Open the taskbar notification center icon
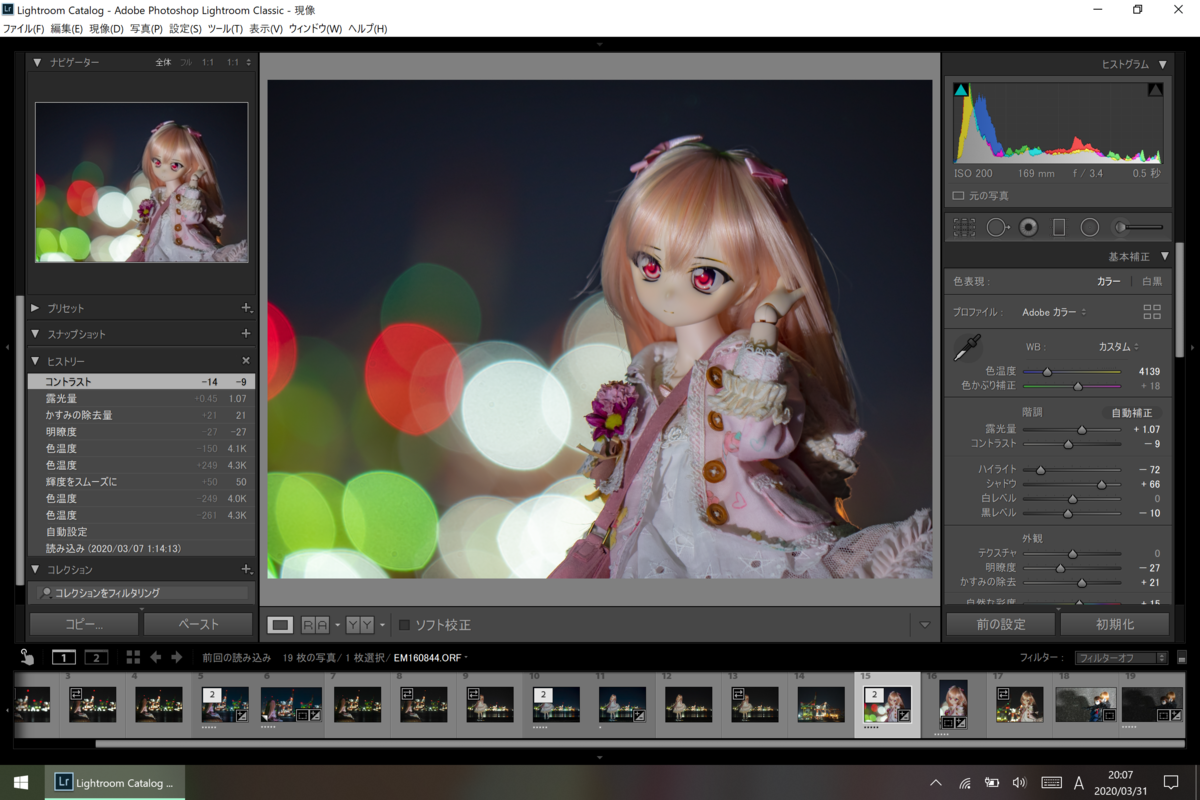The height and width of the screenshot is (800, 1200). (1171, 782)
